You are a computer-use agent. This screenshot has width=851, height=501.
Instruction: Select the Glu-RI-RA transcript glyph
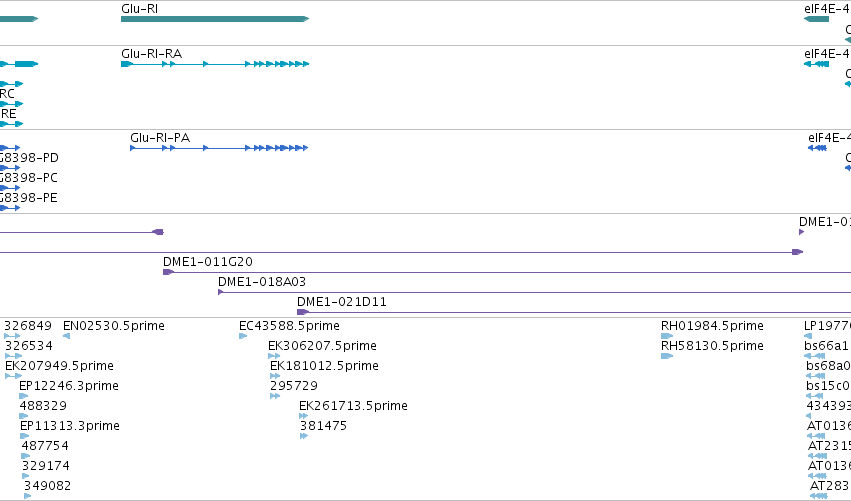click(215, 64)
